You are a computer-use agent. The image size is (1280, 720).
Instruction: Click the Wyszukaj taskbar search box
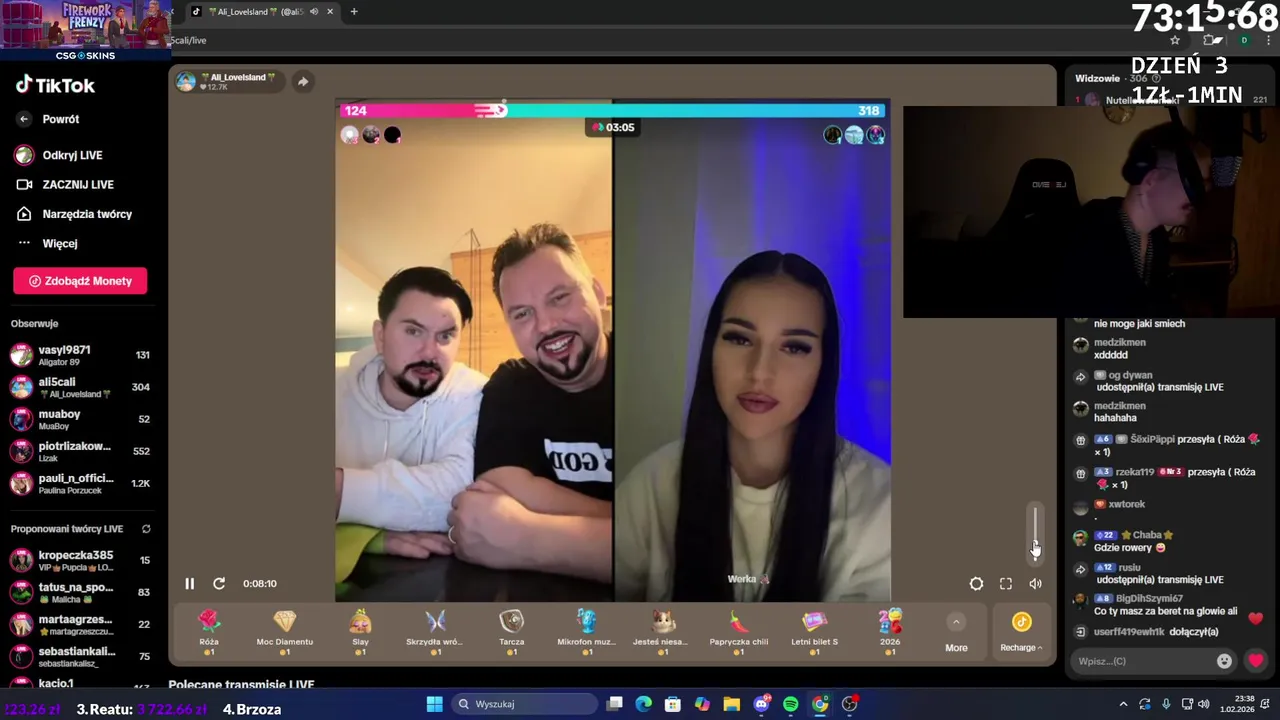[x=523, y=704]
